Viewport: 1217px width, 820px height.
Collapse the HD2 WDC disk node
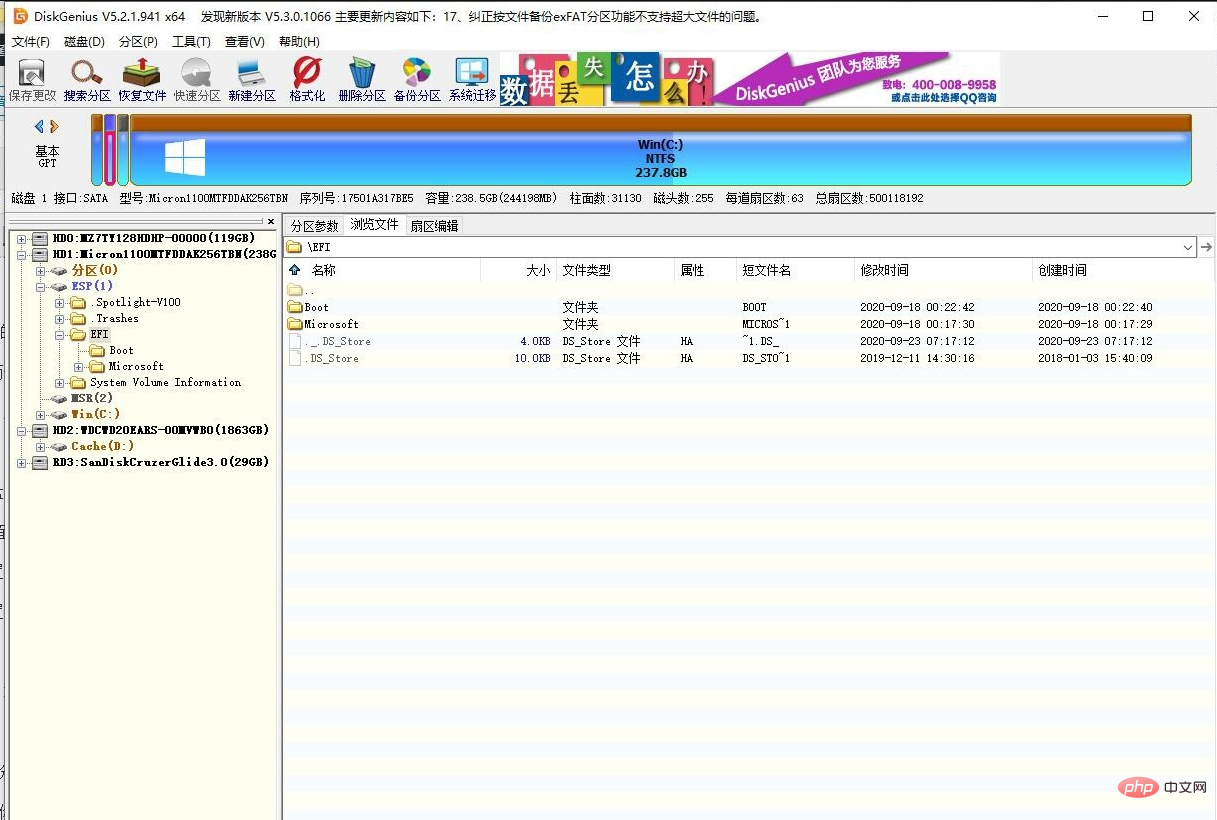(x=22, y=430)
